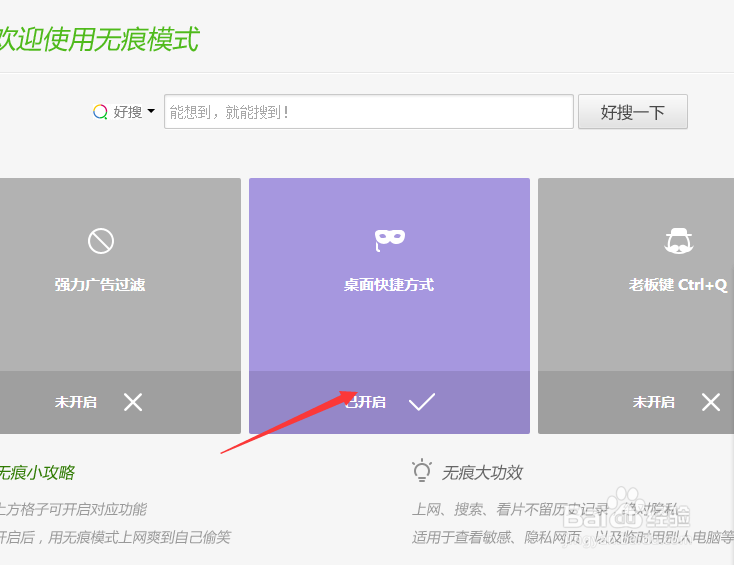Toggle the 未开启 status on 老板键 card
The width and height of the screenshot is (734, 565).
tap(653, 402)
